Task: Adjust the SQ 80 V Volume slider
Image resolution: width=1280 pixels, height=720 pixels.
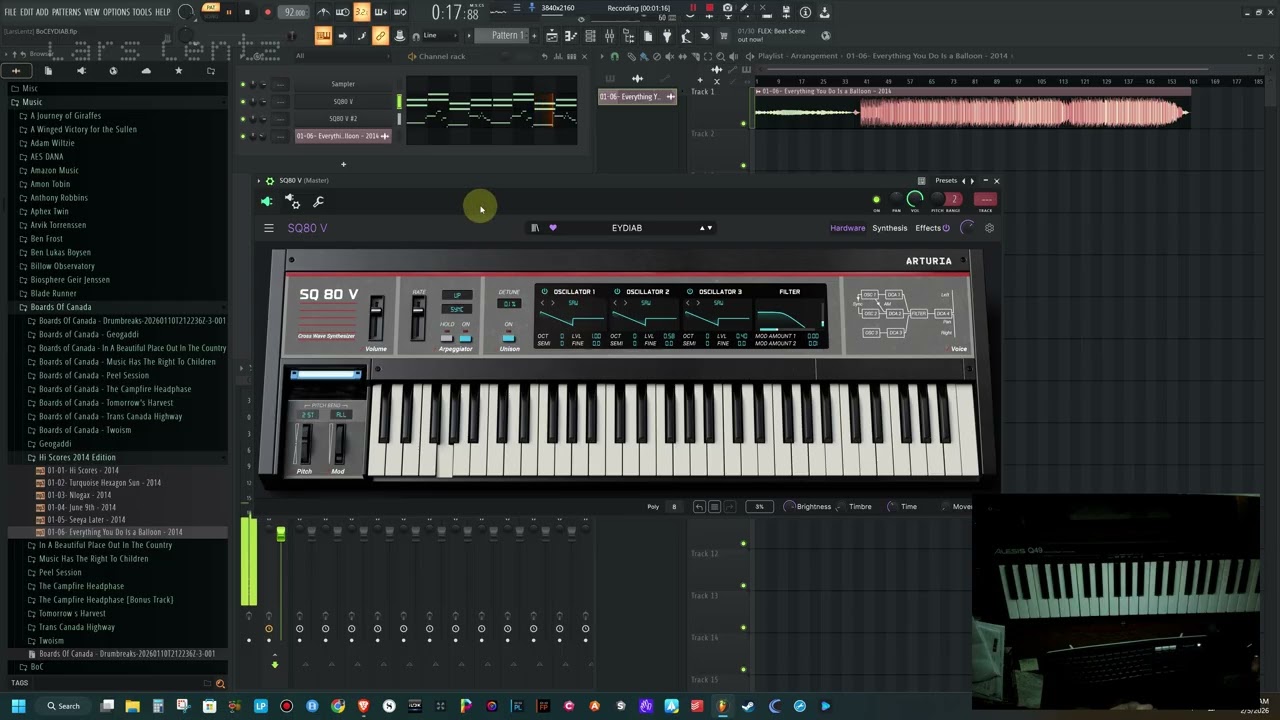Action: 376,319
